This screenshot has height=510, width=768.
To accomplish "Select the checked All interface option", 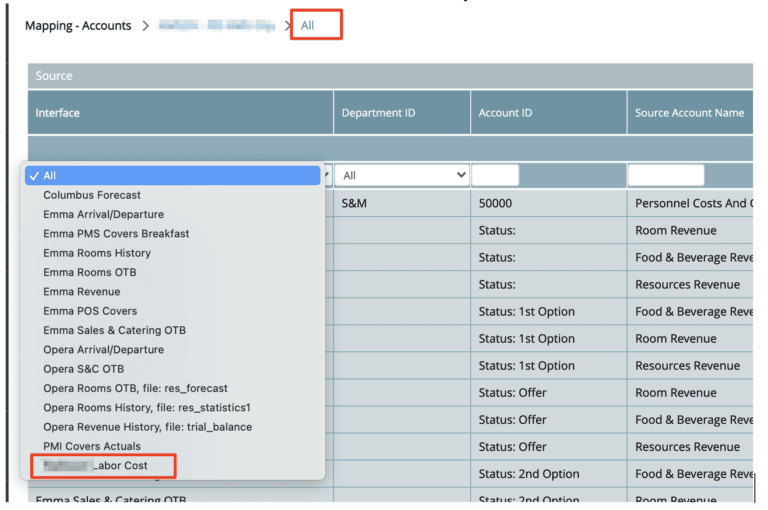I will (x=50, y=176).
